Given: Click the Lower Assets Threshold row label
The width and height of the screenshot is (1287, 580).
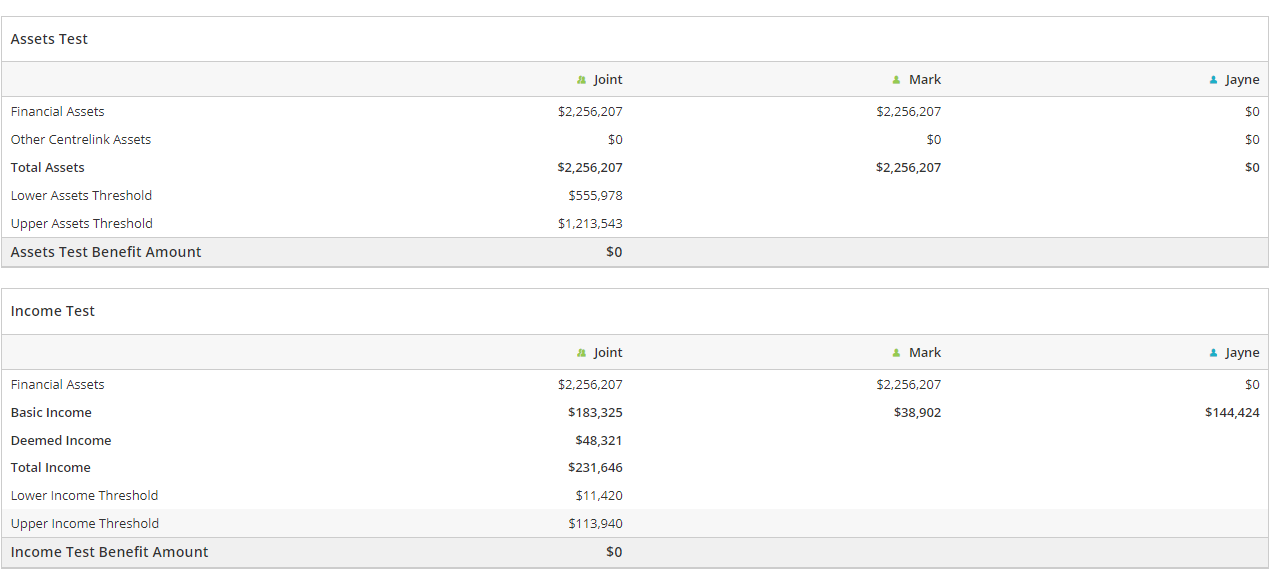Looking at the screenshot, I should click(81, 195).
